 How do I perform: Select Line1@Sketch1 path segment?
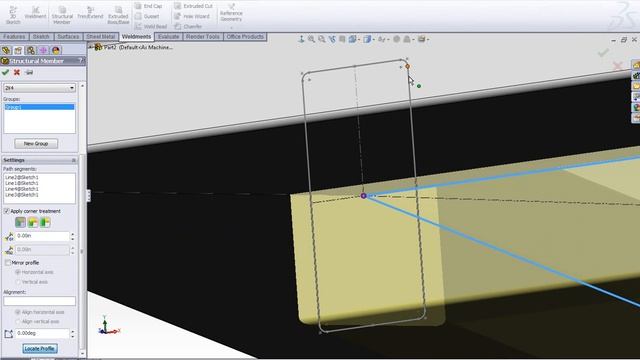(x=22, y=183)
